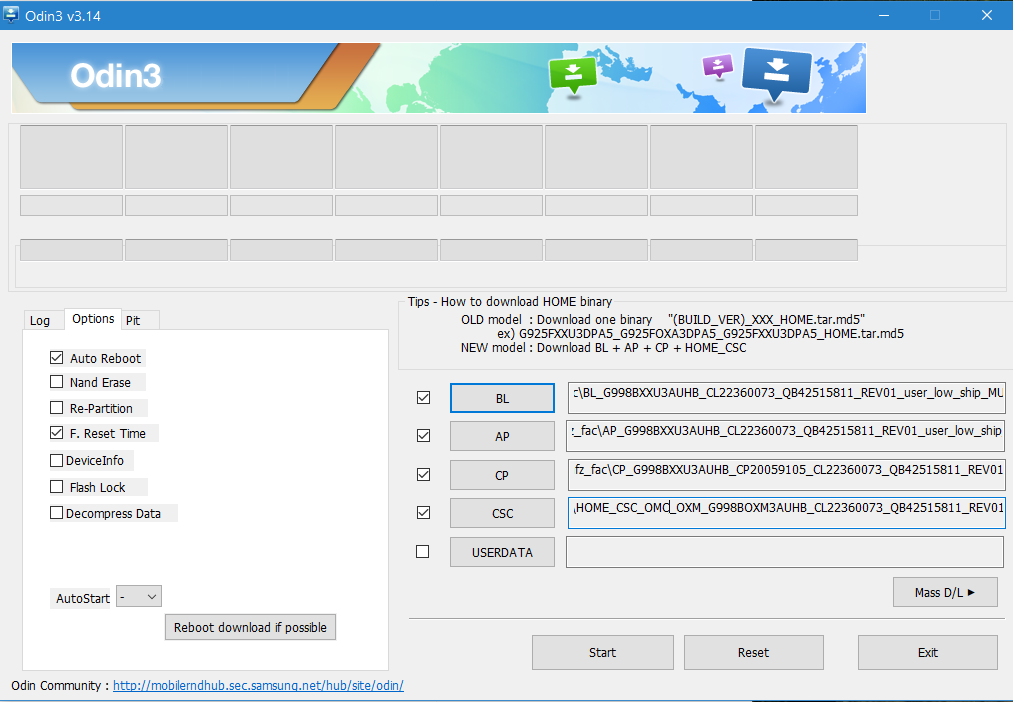Image resolution: width=1013 pixels, height=702 pixels.
Task: Open the Odin Community samsung.net link
Action: 258,685
